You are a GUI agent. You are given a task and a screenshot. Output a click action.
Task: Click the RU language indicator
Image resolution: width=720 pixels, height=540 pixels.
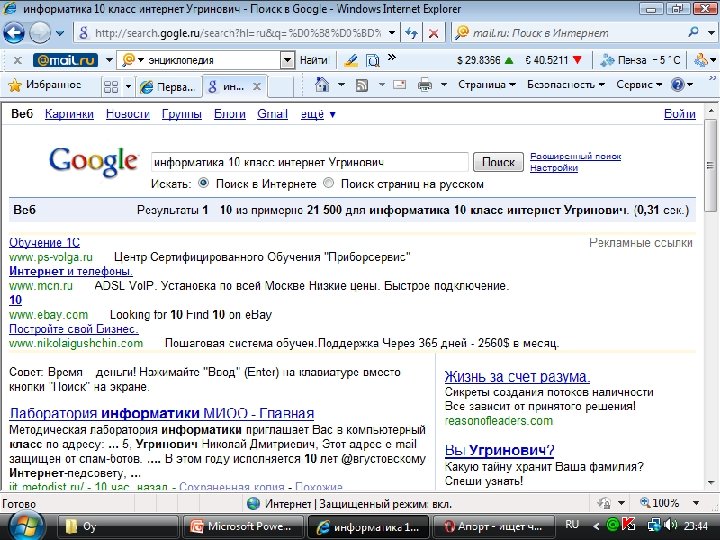(x=572, y=524)
